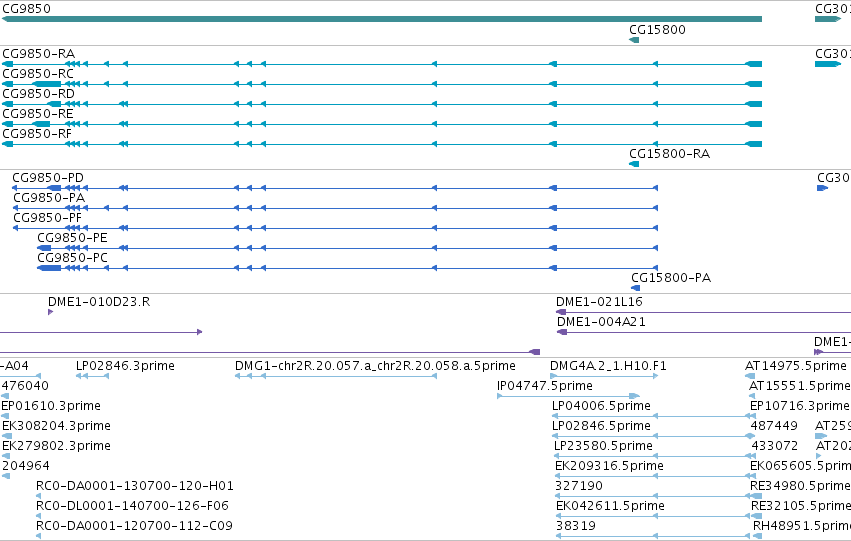This screenshot has height=541, width=851.
Task: Select the CG15800-RA transcript label
Action: point(670,154)
